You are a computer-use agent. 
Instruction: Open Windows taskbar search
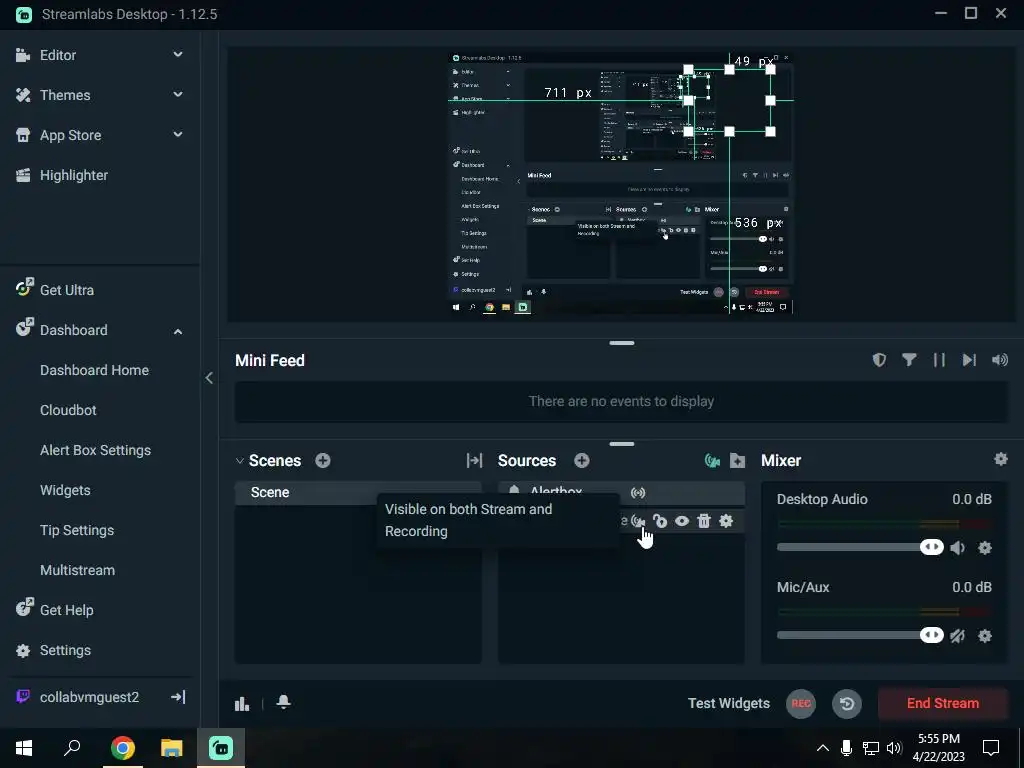click(x=72, y=748)
